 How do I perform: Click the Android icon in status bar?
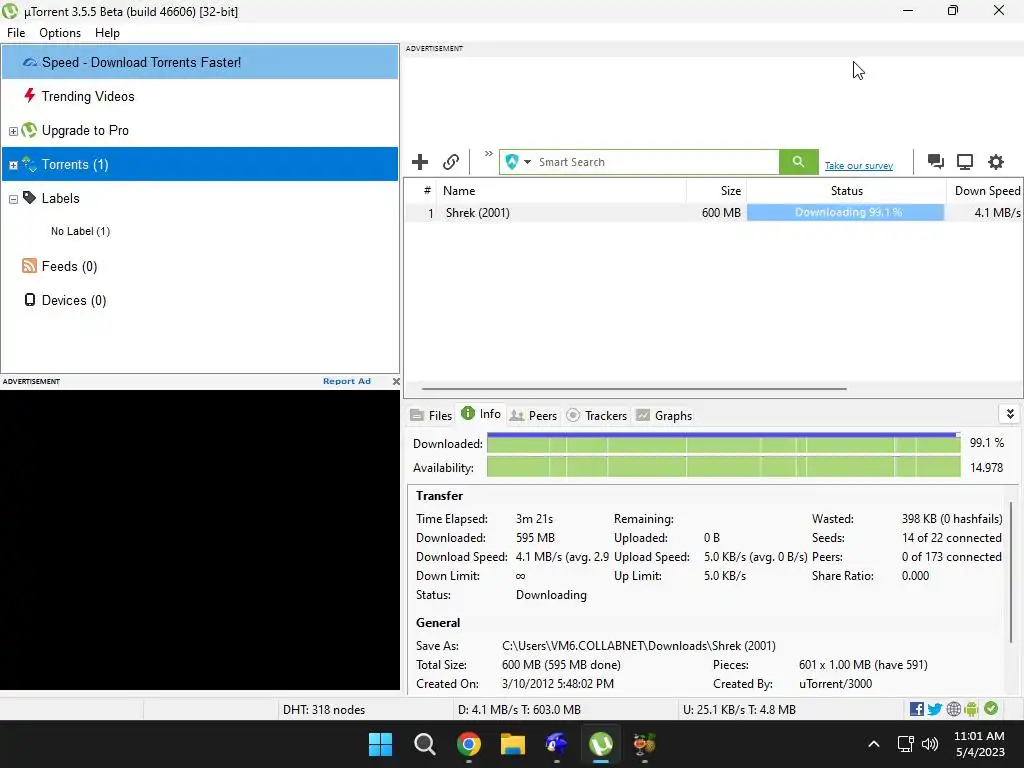tap(971, 709)
